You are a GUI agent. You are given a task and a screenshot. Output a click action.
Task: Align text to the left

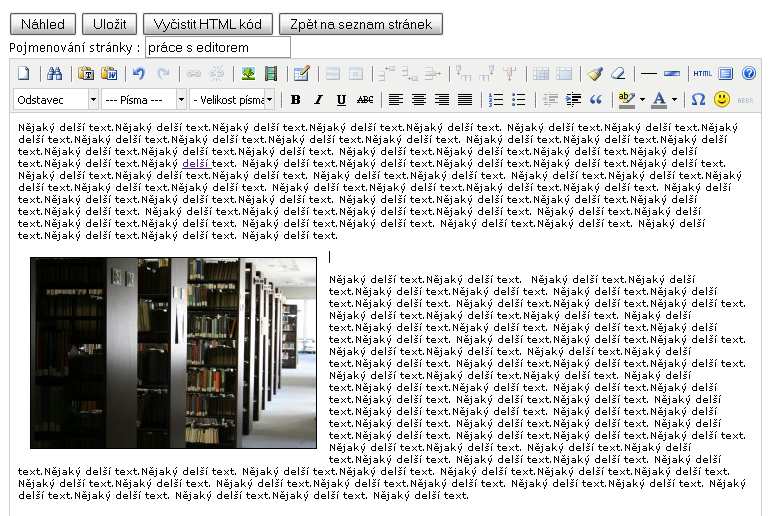click(x=396, y=100)
